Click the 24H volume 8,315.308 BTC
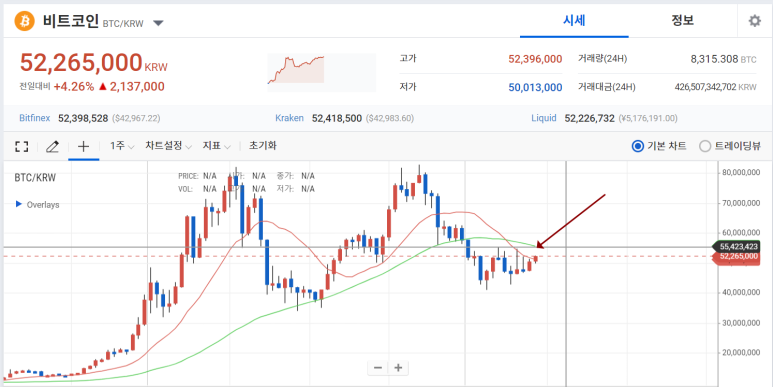Image resolution: width=773 pixels, height=387 pixels. (723, 59)
